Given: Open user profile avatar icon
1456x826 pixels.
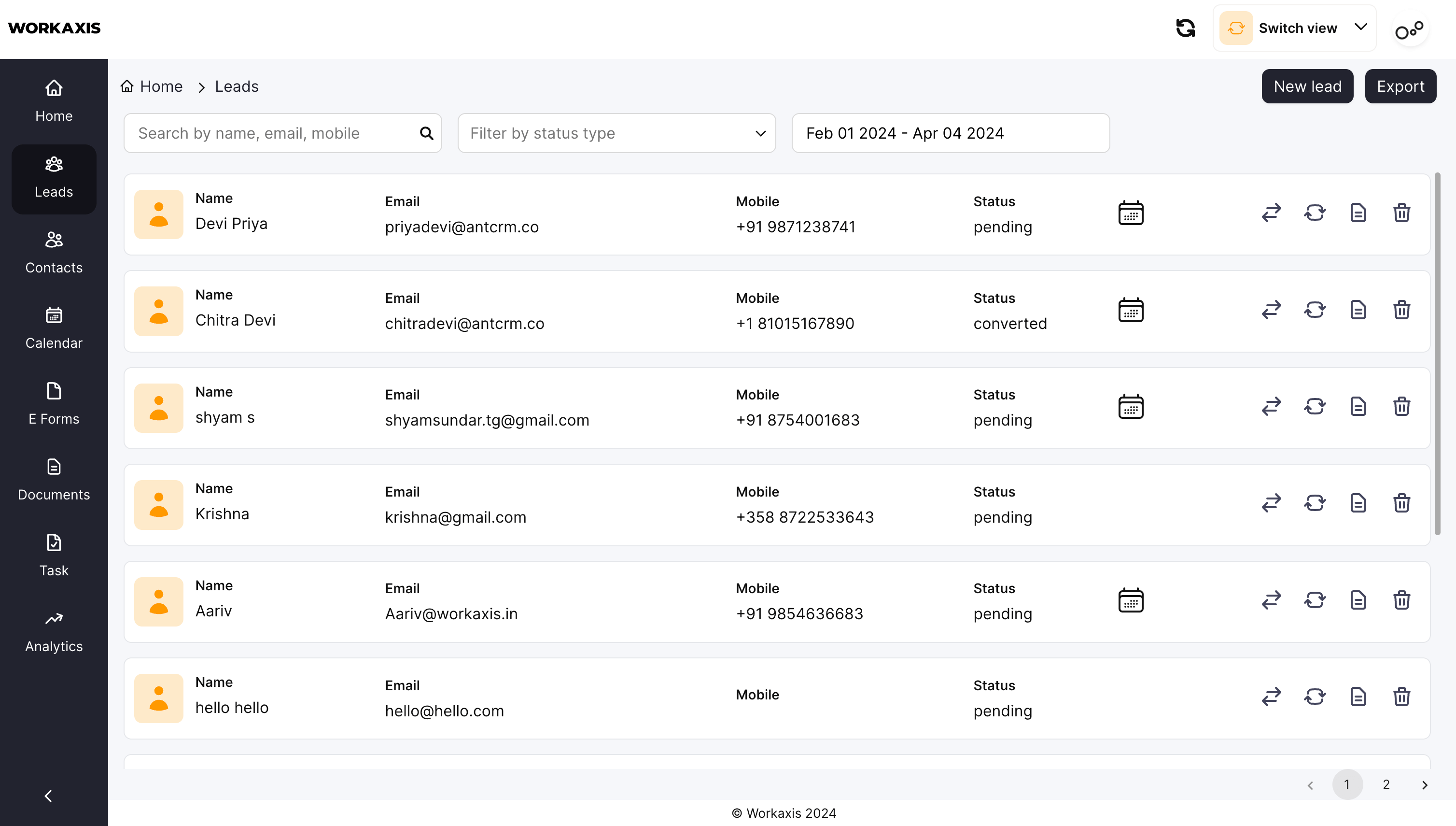Looking at the screenshot, I should pyautogui.click(x=1410, y=29).
